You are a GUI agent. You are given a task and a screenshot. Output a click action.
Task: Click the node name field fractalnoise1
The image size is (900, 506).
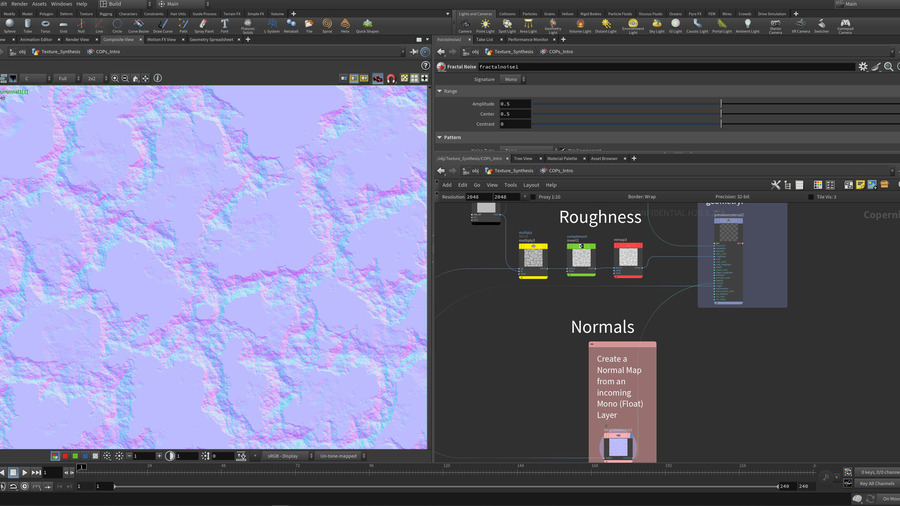(666, 67)
